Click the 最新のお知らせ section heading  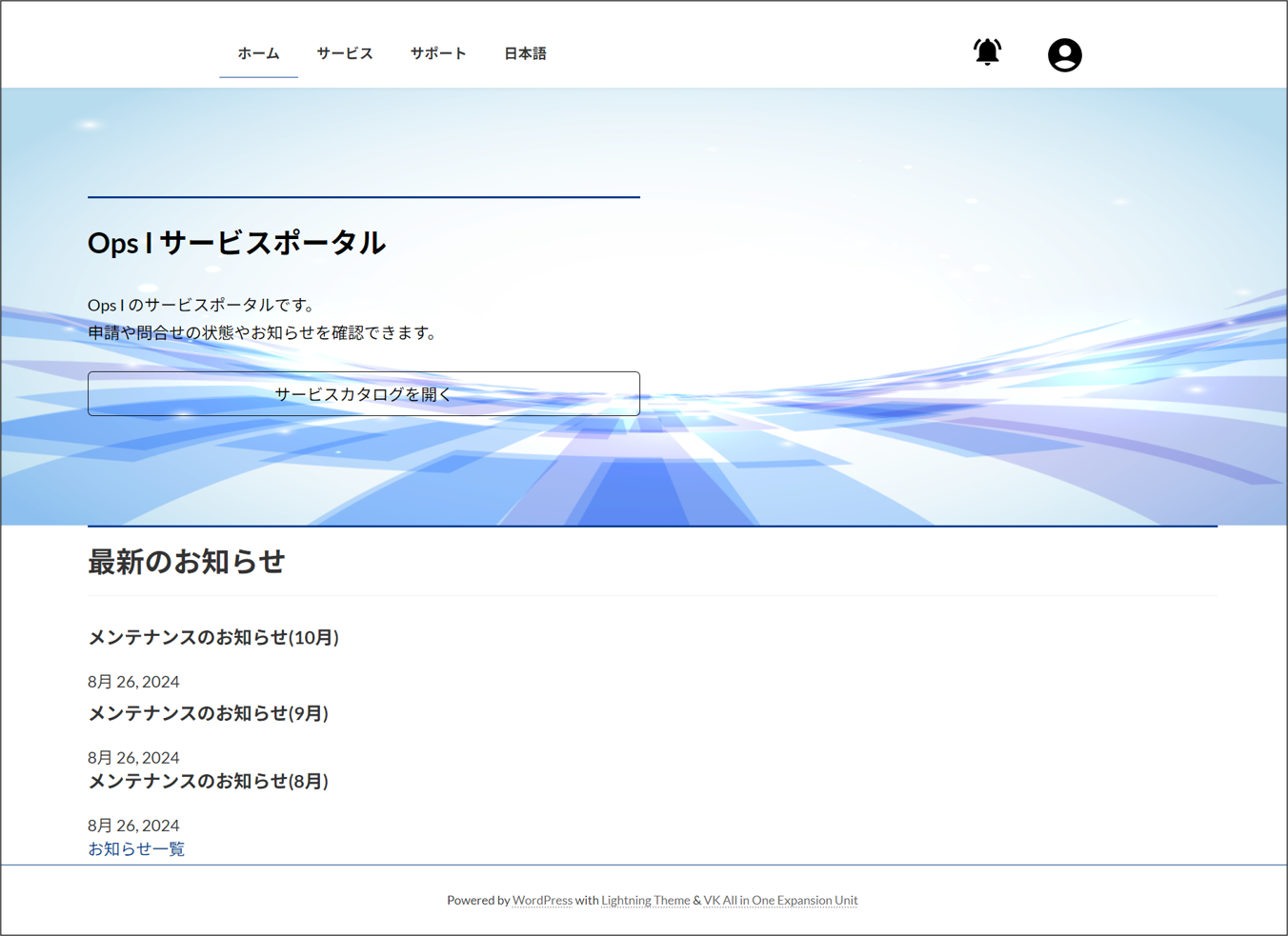[187, 562]
